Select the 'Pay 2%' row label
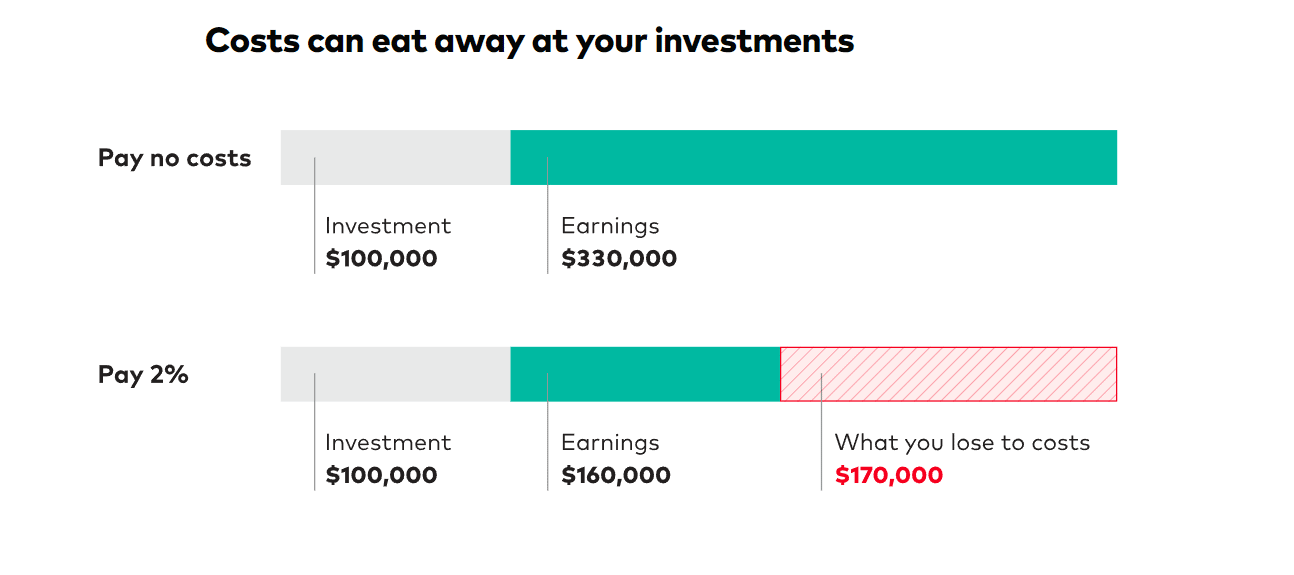 [x=143, y=375]
